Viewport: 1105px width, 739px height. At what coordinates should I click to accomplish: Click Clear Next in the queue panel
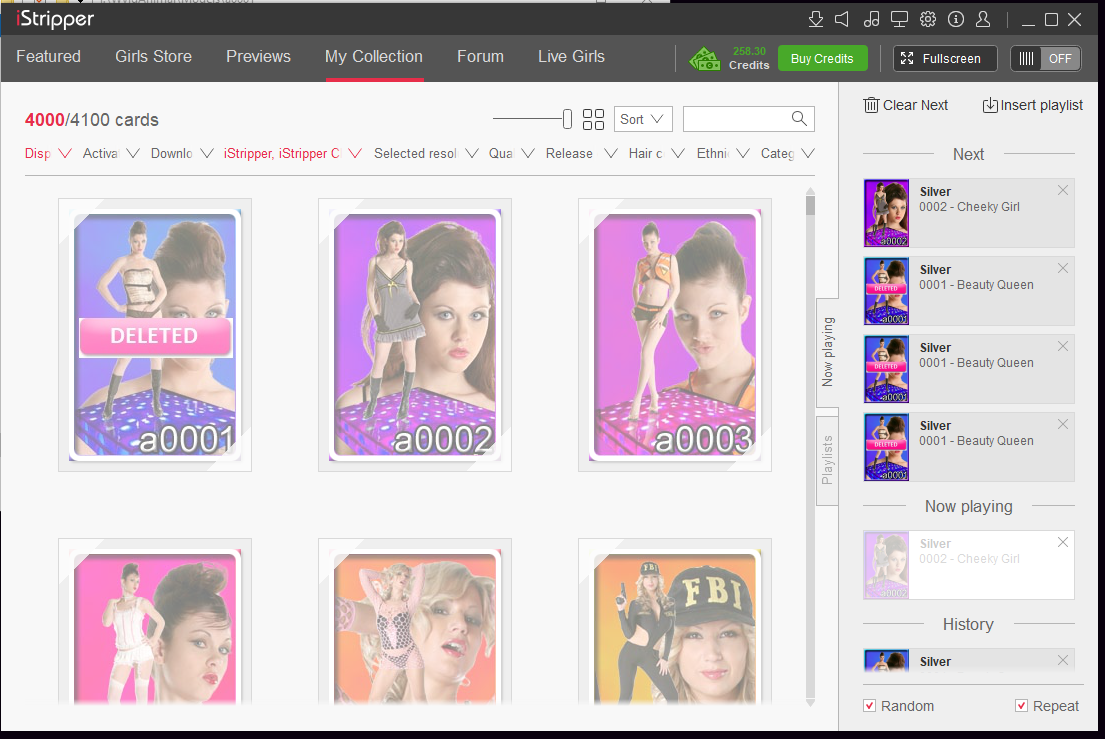click(x=906, y=105)
